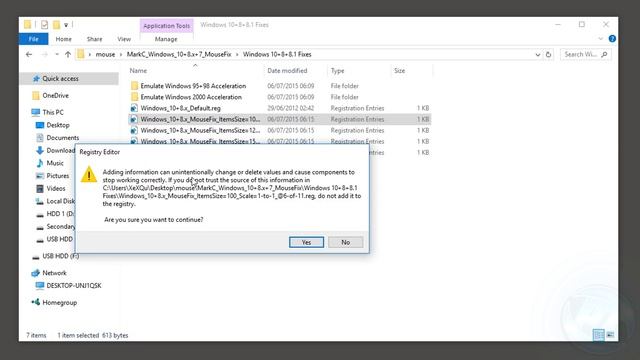Open Explorer help with the question mark
The image size is (640, 360).
pyautogui.click(x=612, y=39)
